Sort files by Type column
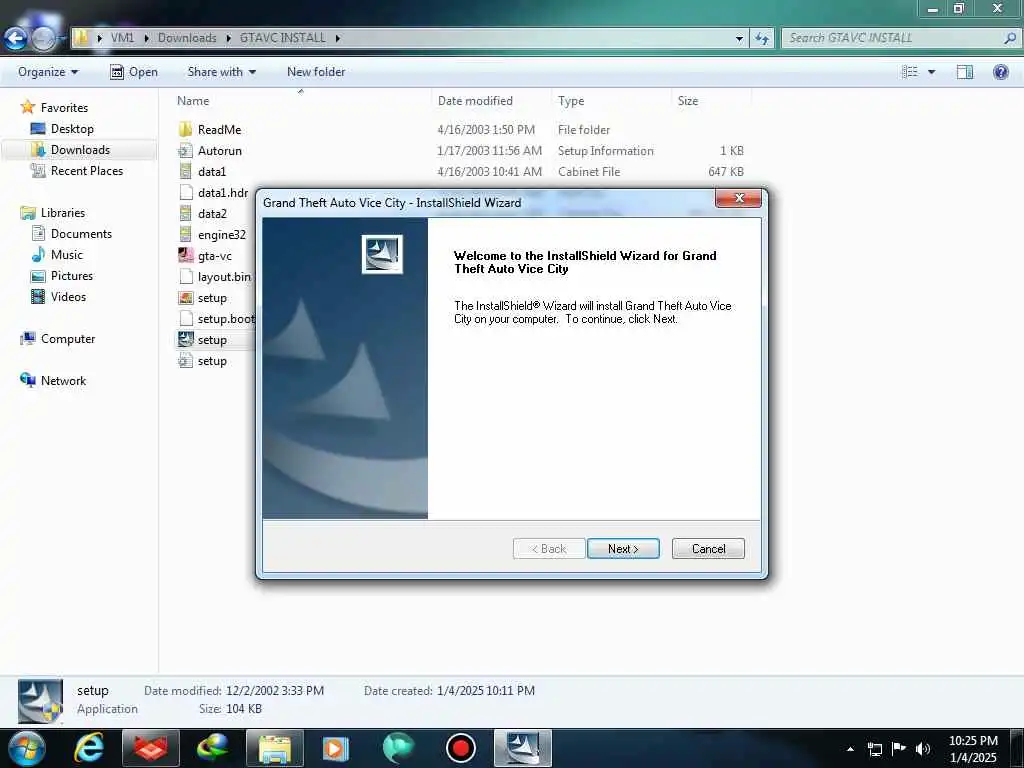The width and height of the screenshot is (1024, 768). [x=571, y=101]
